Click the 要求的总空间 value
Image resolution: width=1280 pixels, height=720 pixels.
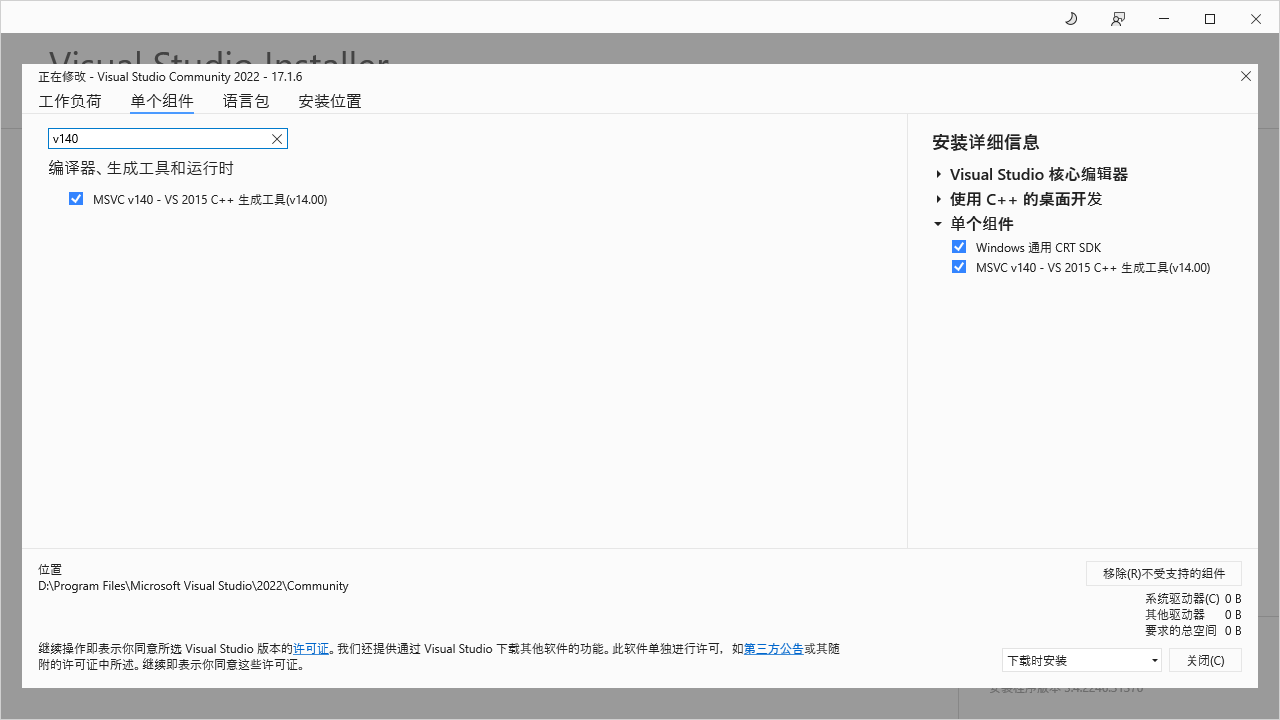pos(1233,631)
